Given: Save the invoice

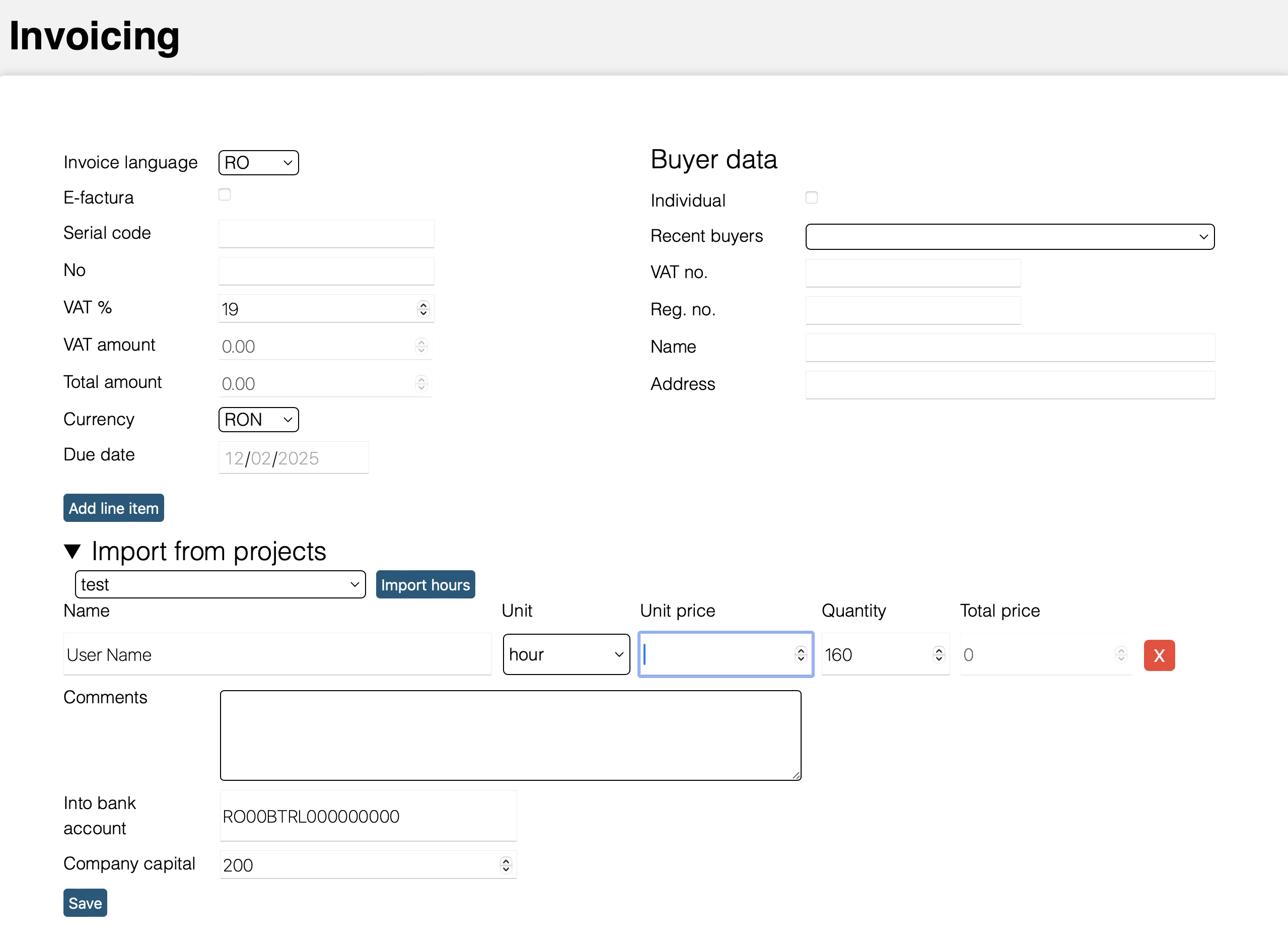Looking at the screenshot, I should pyautogui.click(x=85, y=903).
